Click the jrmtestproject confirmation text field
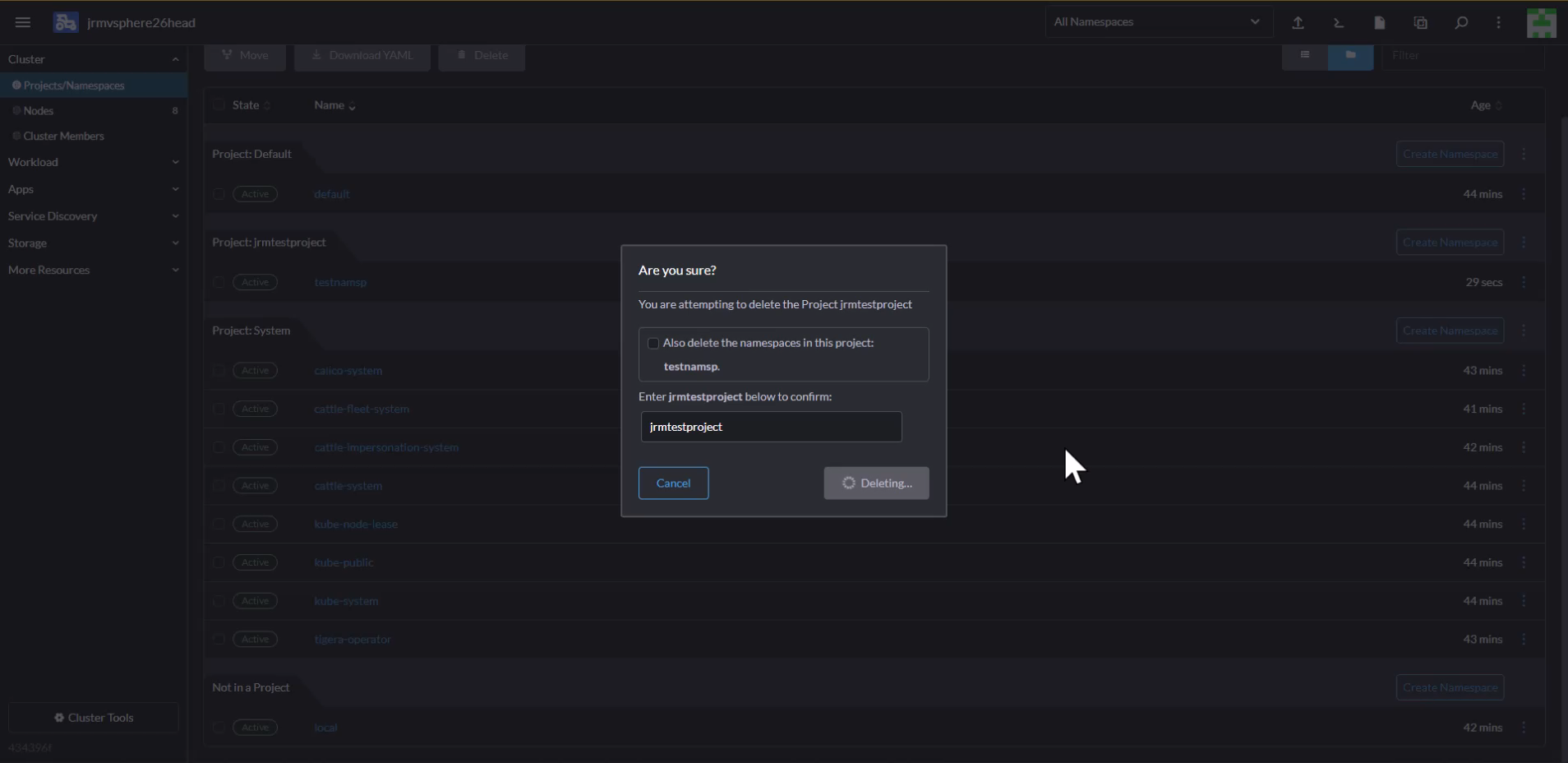This screenshot has height=763, width=1568. pos(771,426)
